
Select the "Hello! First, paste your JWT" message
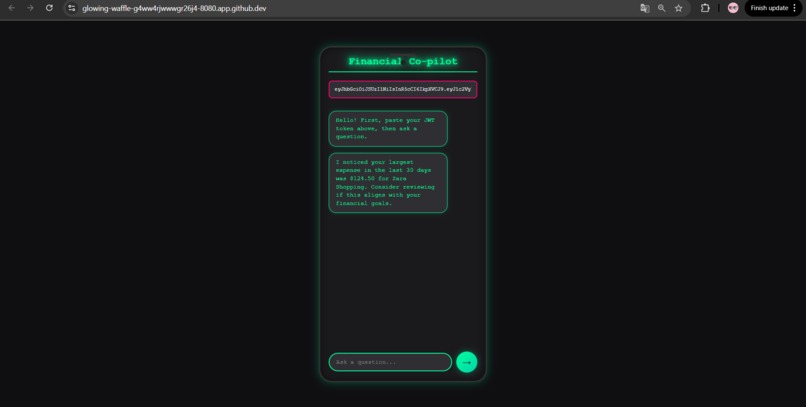388,128
